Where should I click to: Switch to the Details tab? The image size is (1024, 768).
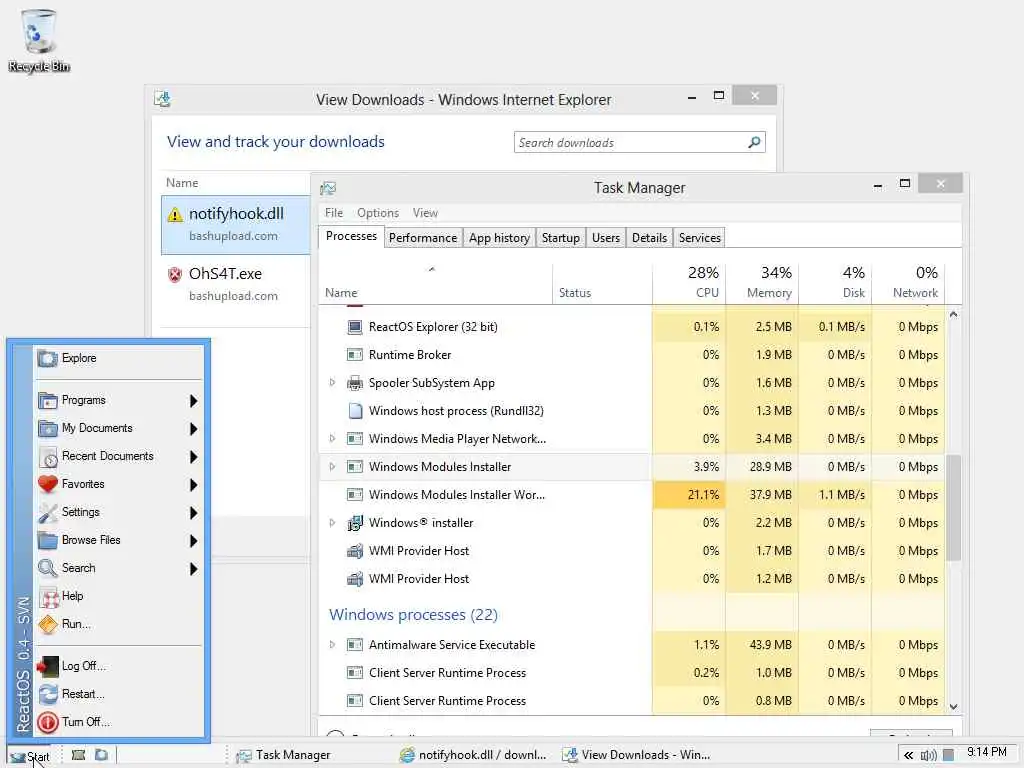pyautogui.click(x=649, y=238)
